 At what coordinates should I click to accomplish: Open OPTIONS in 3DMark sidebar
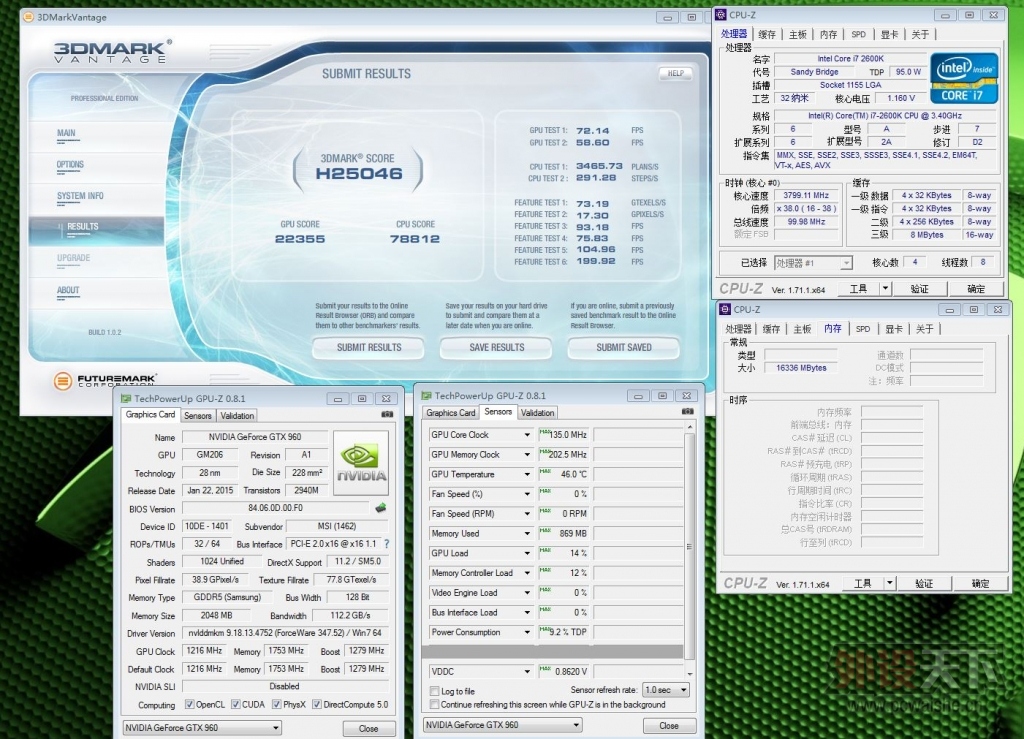pyautogui.click(x=70, y=165)
